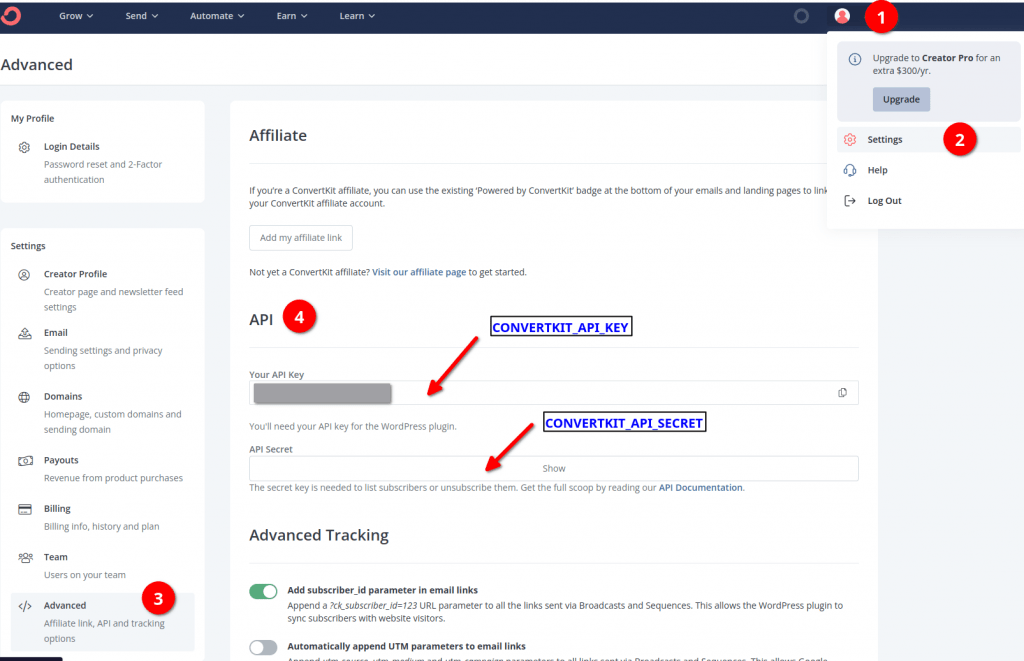Expand the Learn dropdown menu
The width and height of the screenshot is (1024, 661).
[x=357, y=16]
